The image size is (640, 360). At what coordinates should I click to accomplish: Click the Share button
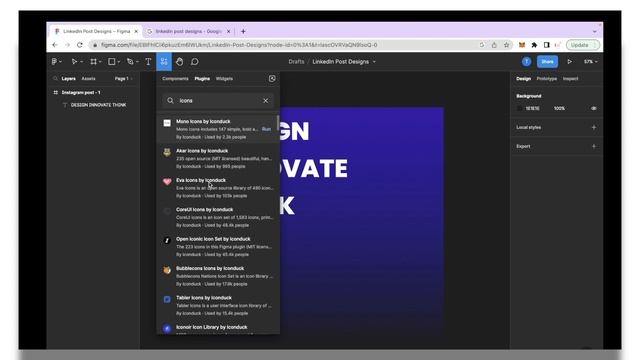pyautogui.click(x=547, y=62)
